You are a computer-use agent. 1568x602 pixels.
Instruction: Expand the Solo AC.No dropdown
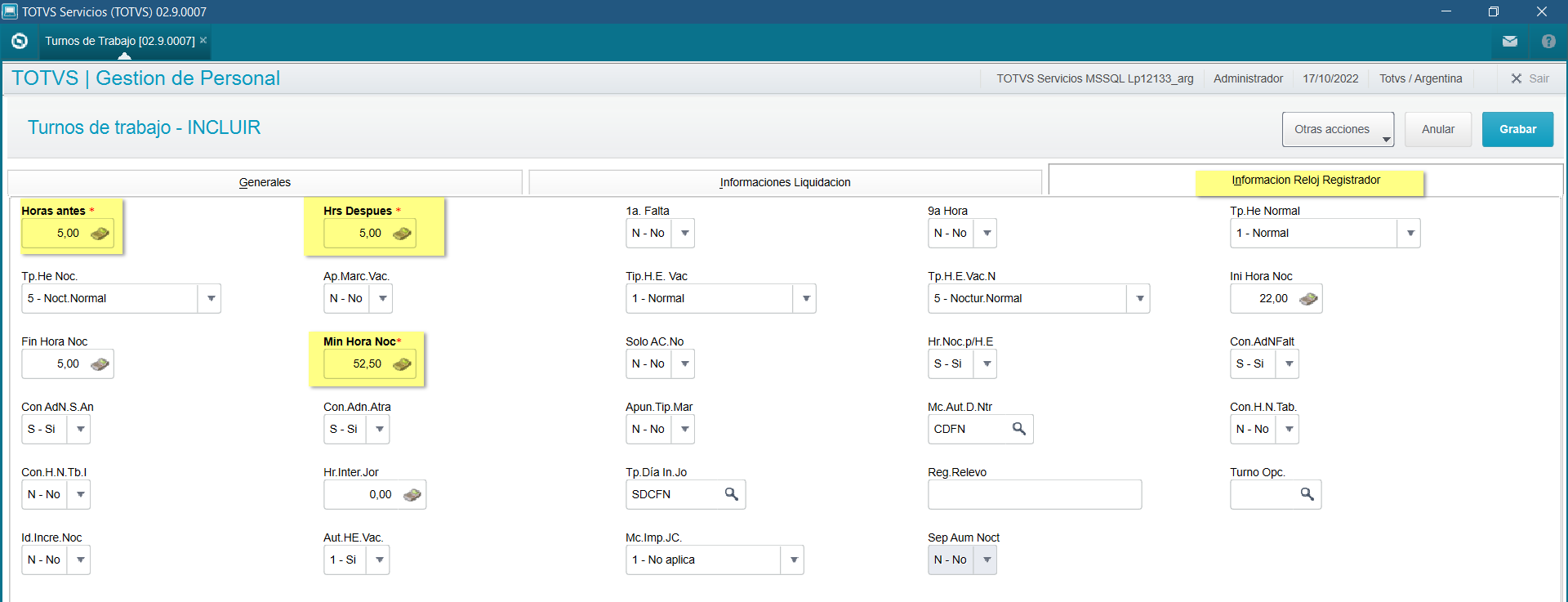tap(684, 363)
